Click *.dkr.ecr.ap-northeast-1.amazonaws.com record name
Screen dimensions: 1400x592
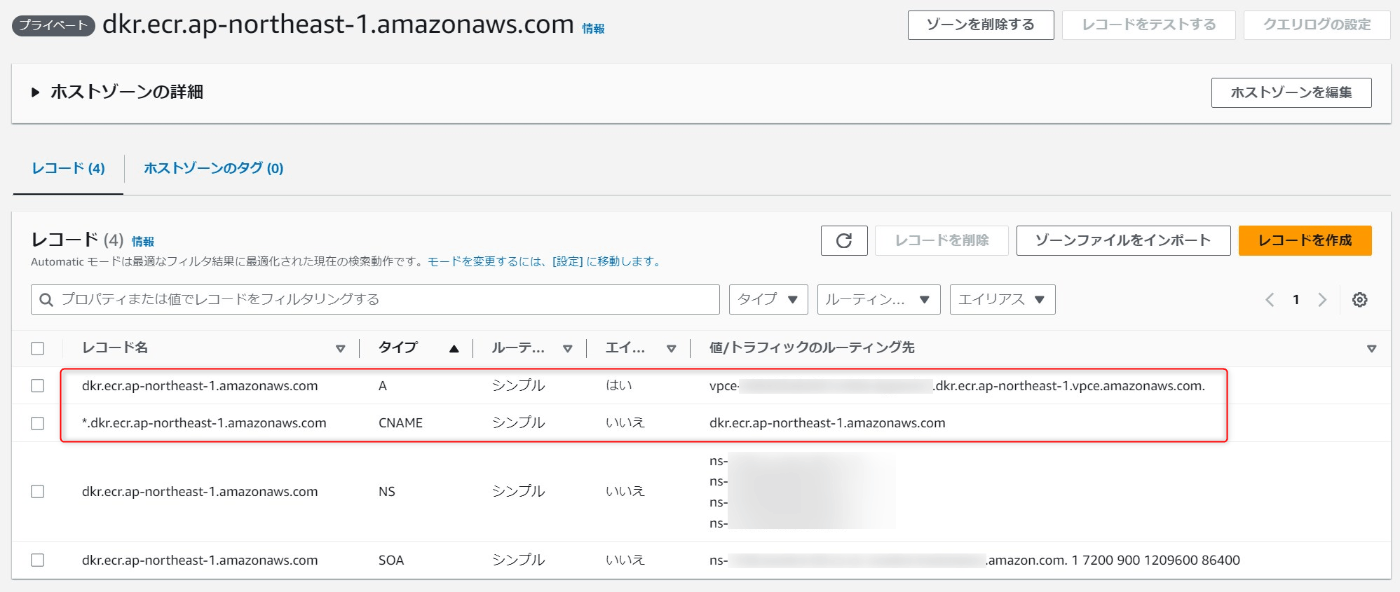[204, 423]
